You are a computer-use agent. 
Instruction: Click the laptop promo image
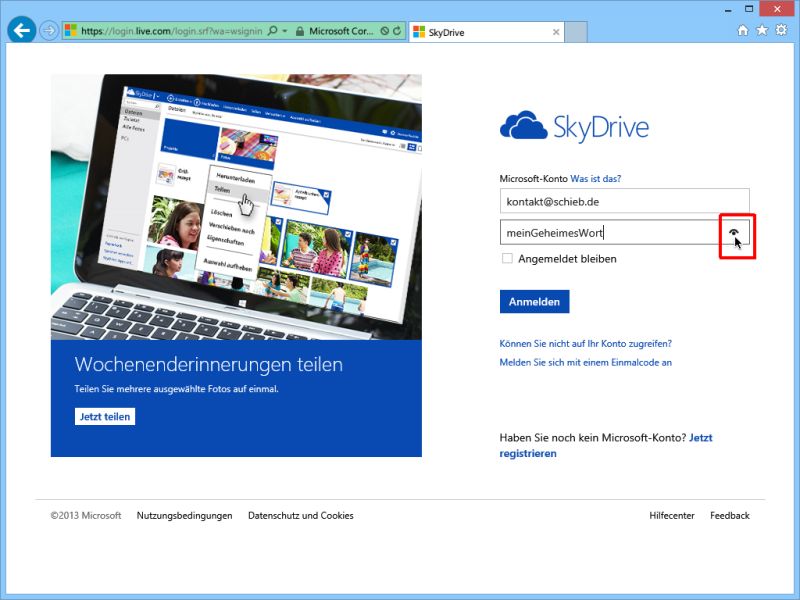pyautogui.click(x=236, y=207)
